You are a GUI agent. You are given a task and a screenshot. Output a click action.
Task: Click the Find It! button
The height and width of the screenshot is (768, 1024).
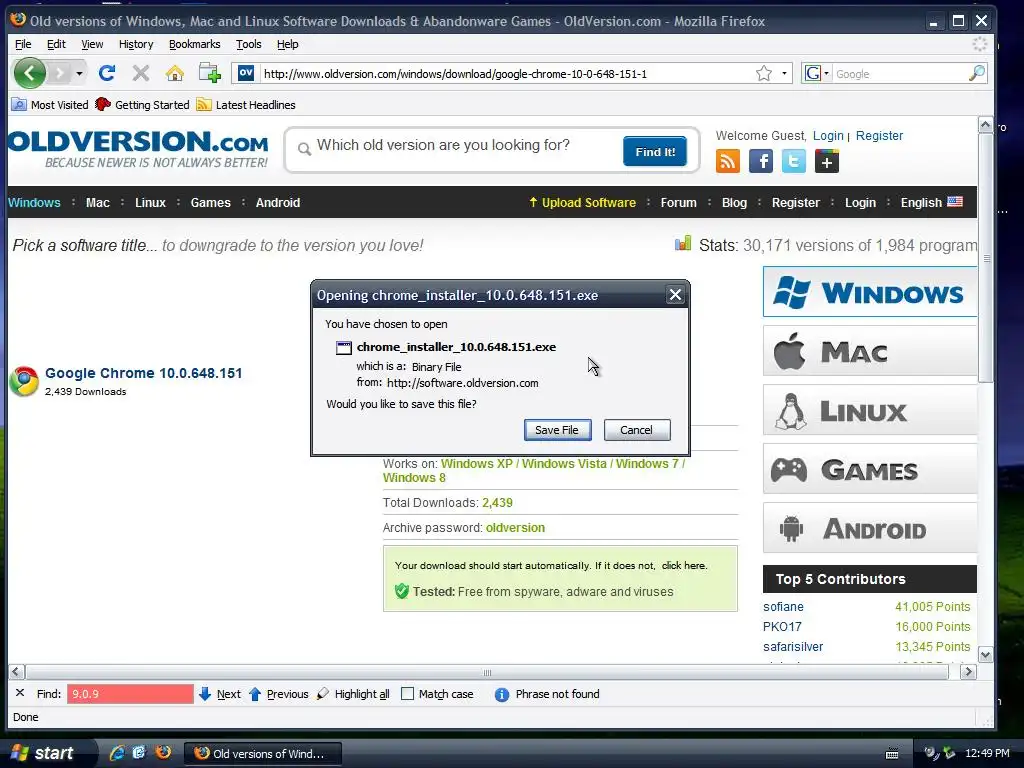pos(655,152)
